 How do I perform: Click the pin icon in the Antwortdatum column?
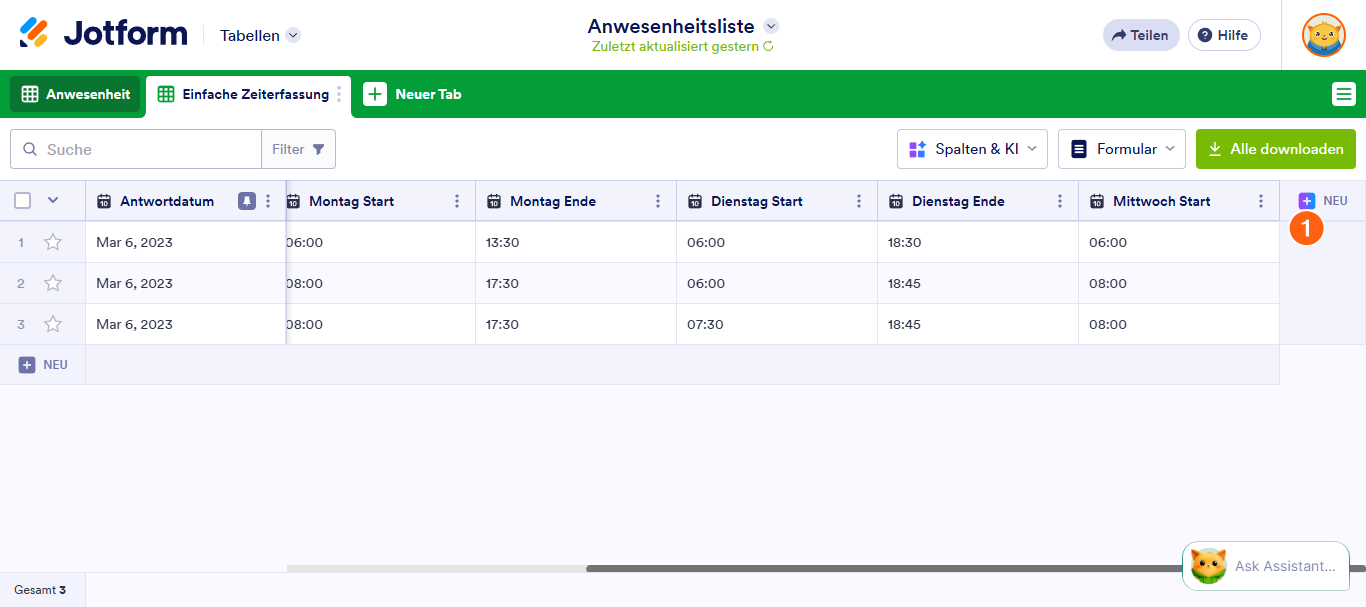(x=247, y=201)
